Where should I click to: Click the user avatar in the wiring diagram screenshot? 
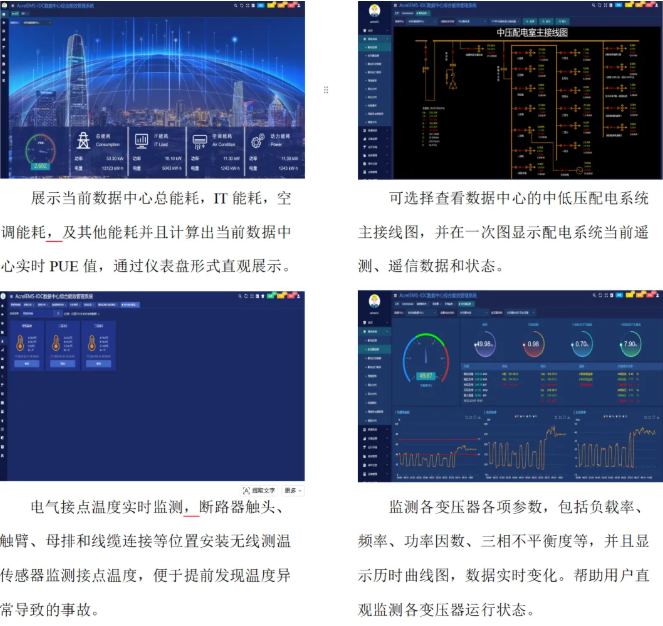[x=375, y=10]
